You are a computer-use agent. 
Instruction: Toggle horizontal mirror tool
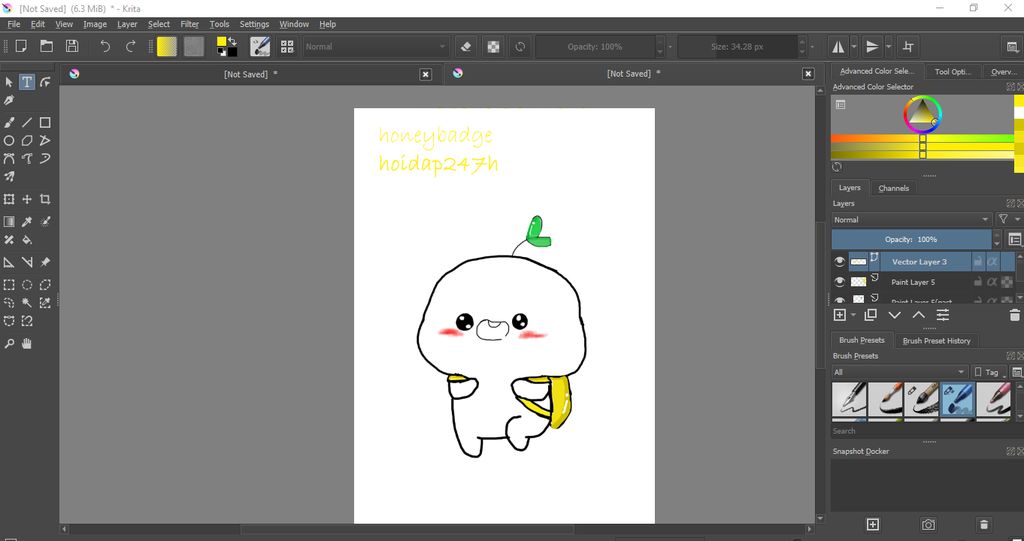838,46
